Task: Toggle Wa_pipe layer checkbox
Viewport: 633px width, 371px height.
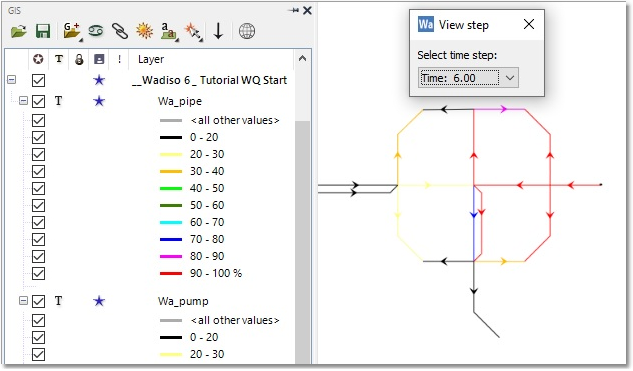Action: click(38, 101)
